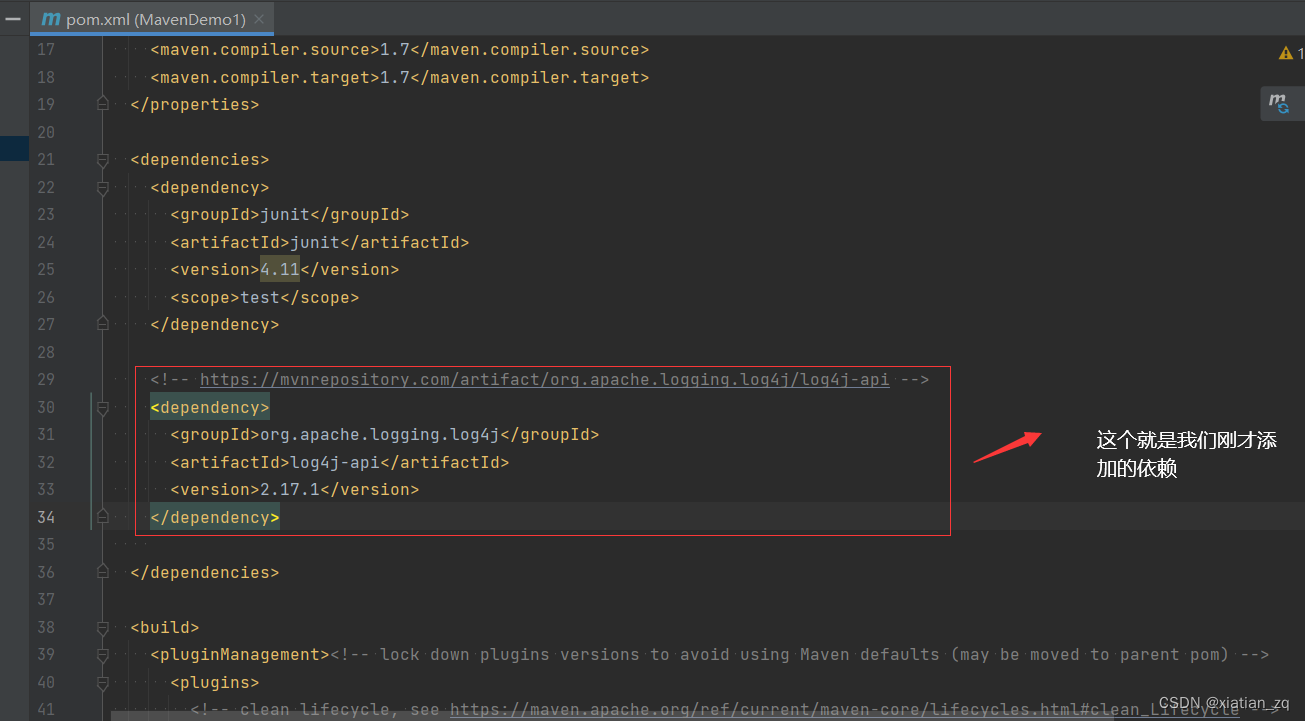Open the maven.apache.org lifecycles link
Image resolution: width=1305 pixels, height=721 pixels.
[x=845, y=709]
